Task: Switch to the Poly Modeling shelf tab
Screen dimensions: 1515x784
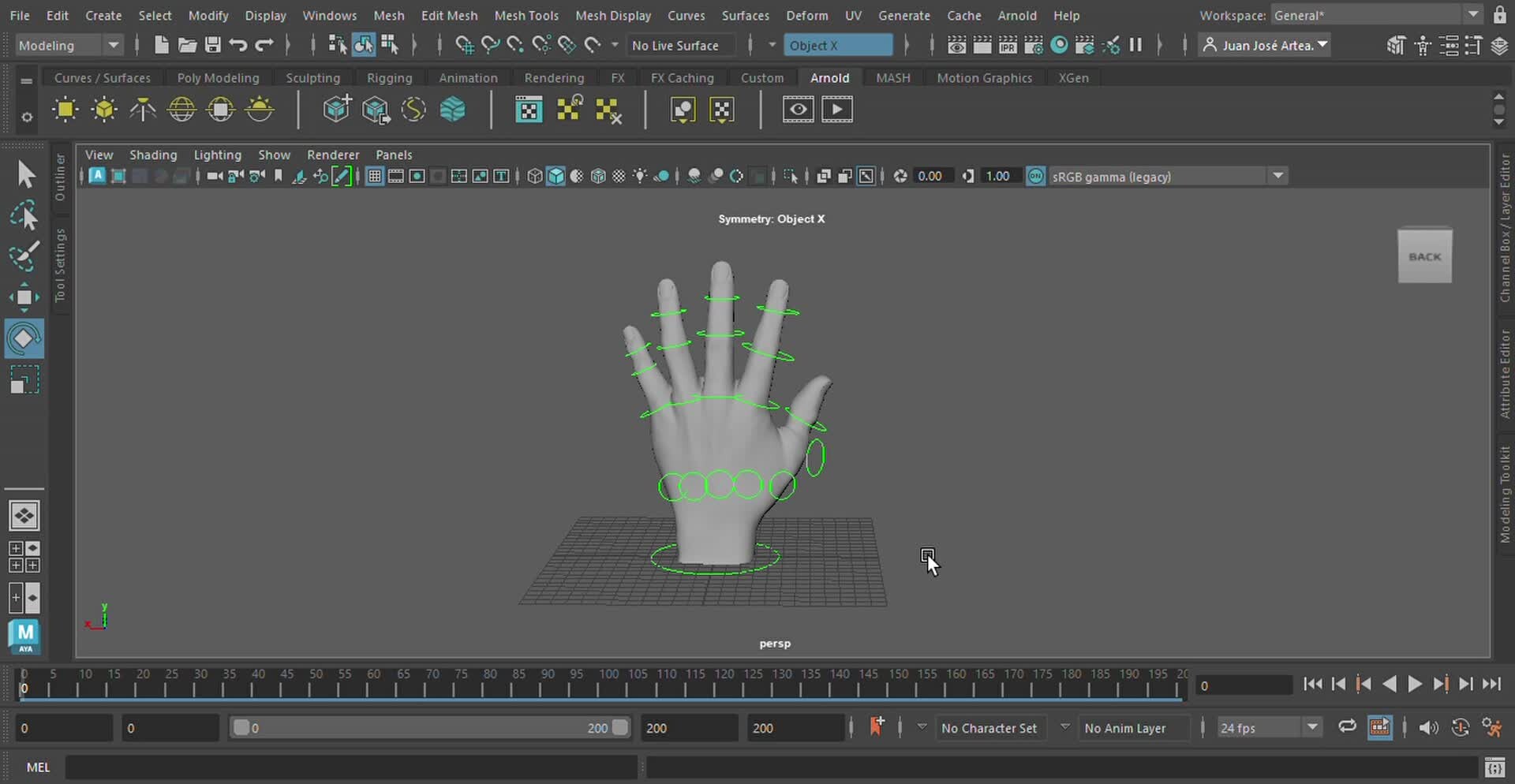Action: pyautogui.click(x=218, y=77)
